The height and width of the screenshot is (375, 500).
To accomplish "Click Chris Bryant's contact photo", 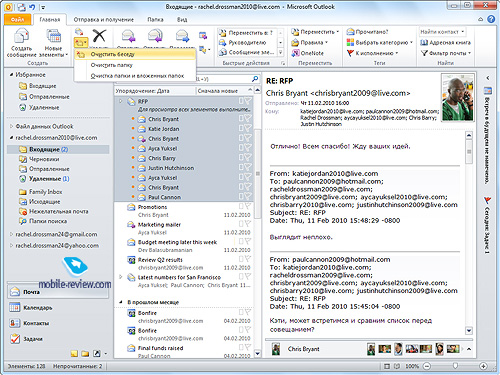I will click(x=457, y=98).
